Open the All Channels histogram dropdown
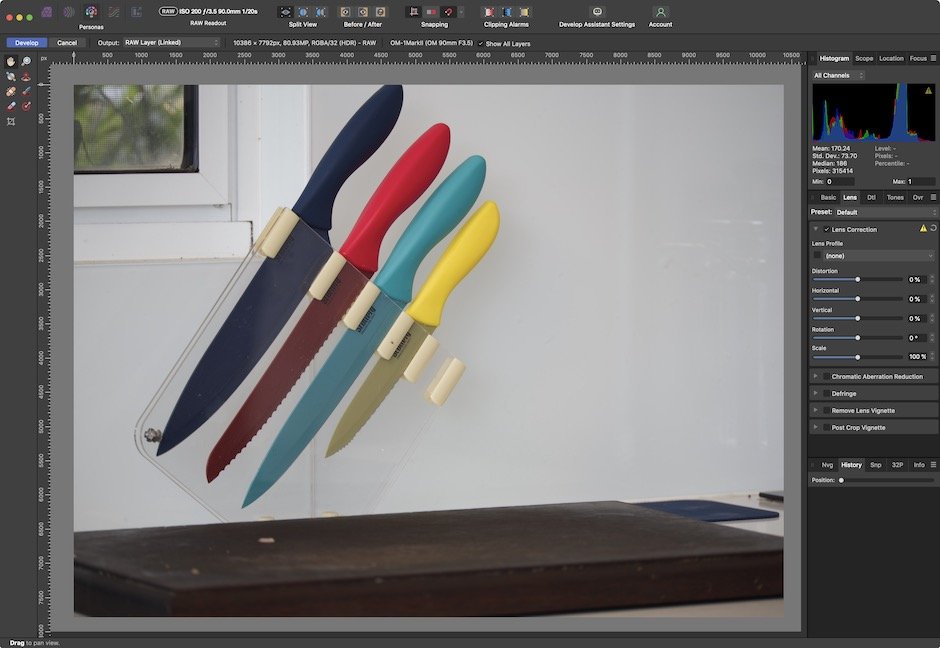Image resolution: width=940 pixels, height=648 pixels. pos(838,75)
